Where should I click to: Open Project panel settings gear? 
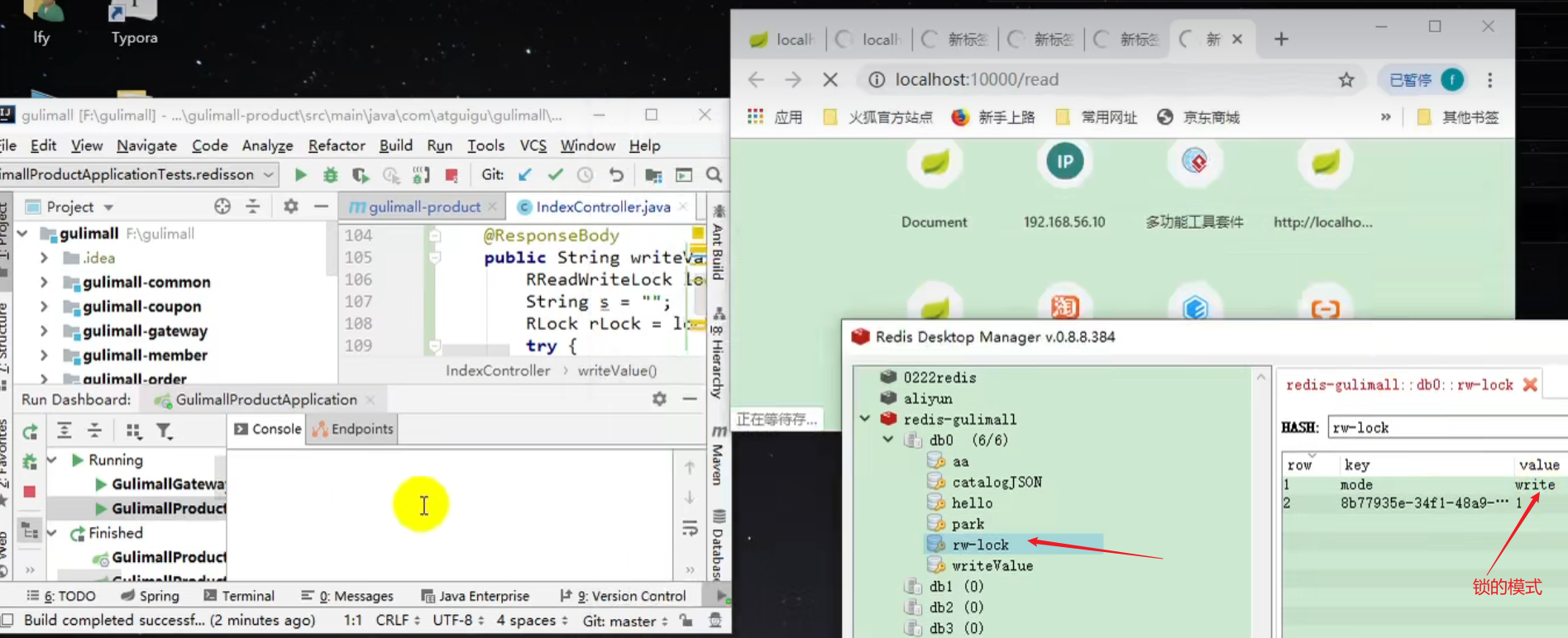(291, 207)
